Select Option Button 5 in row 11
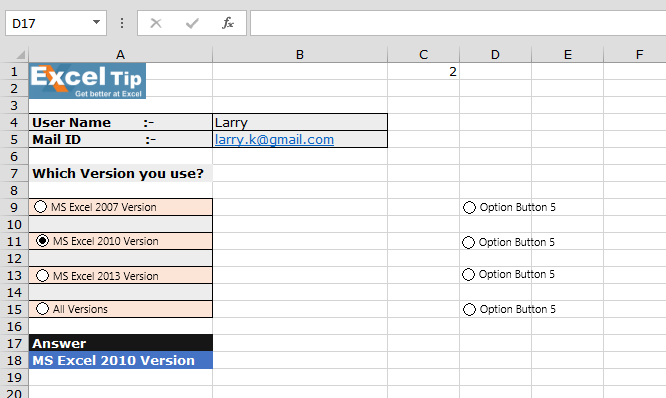This screenshot has width=666, height=398. pos(468,242)
